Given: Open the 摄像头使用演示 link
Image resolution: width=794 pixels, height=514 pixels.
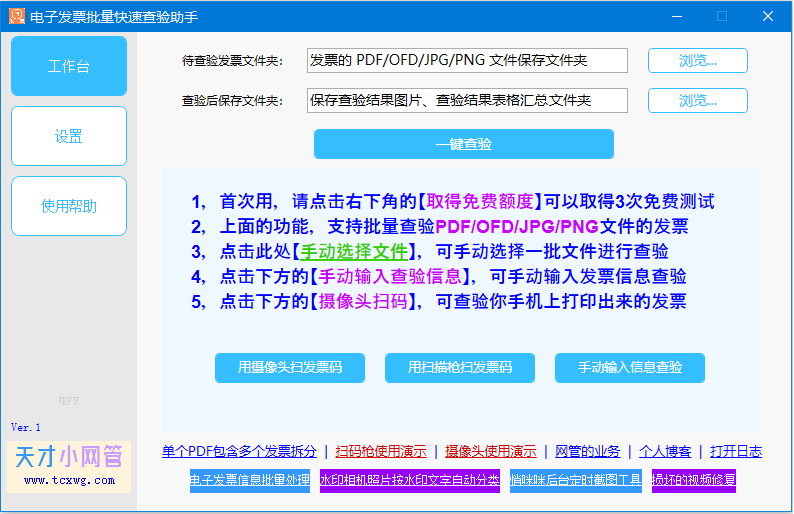Looking at the screenshot, I should (491, 451).
